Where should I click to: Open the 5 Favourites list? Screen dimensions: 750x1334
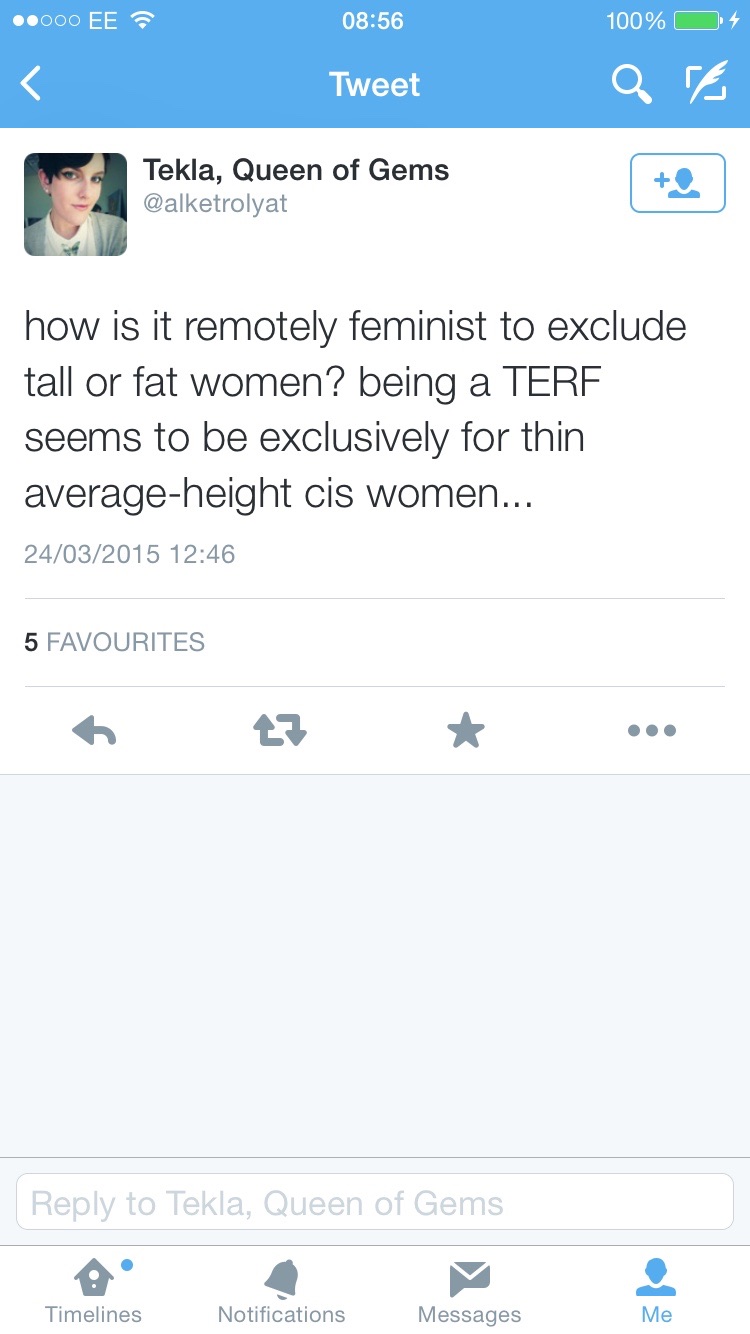click(114, 642)
